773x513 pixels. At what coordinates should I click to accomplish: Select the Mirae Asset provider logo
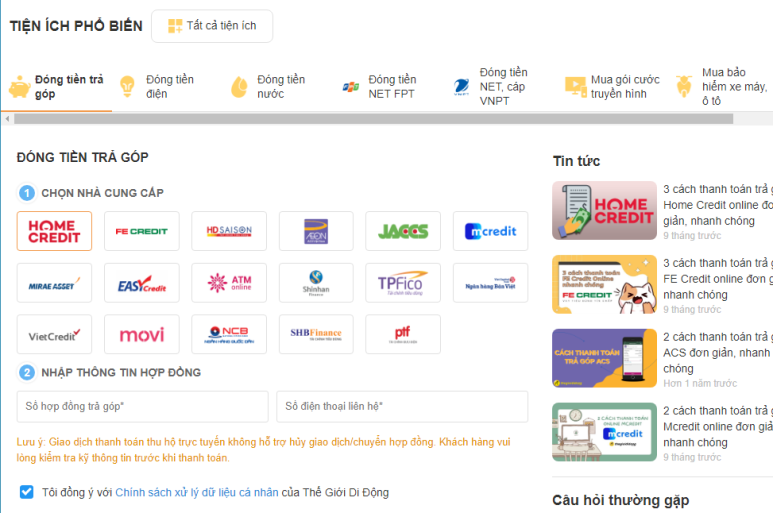54,283
